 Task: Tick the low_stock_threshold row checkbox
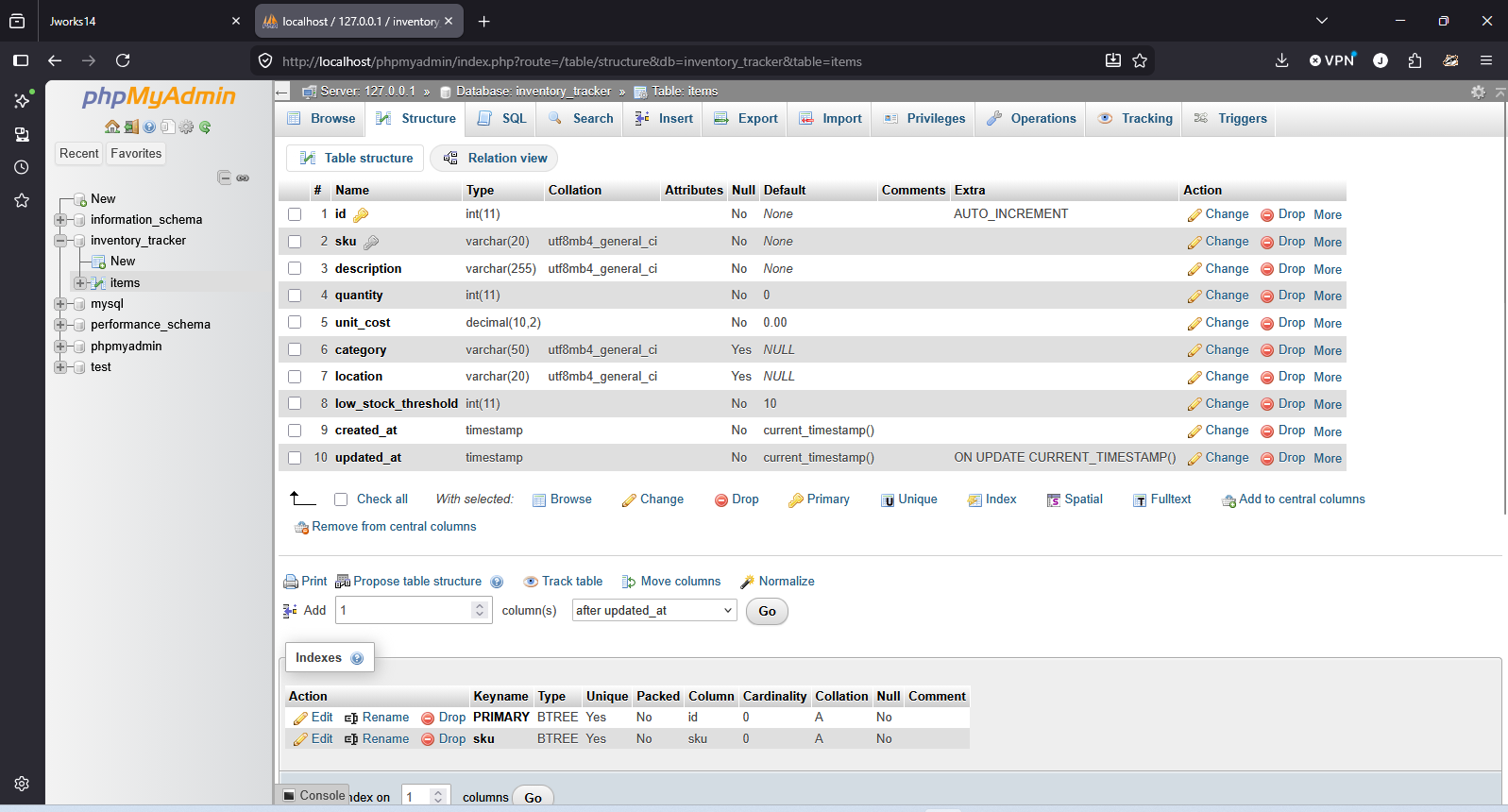(x=295, y=404)
